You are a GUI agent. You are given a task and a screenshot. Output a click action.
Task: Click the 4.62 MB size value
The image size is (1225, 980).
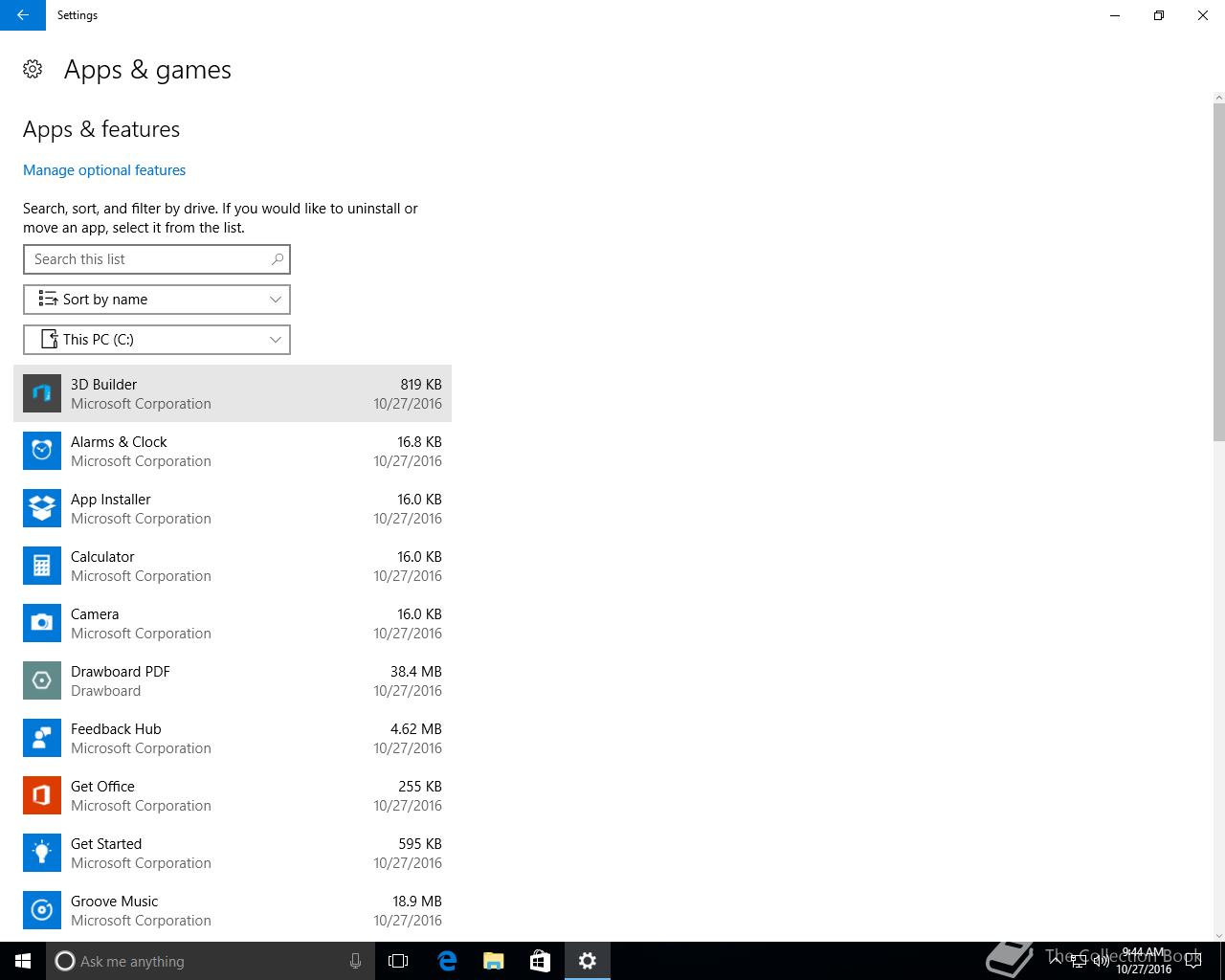[416, 728]
